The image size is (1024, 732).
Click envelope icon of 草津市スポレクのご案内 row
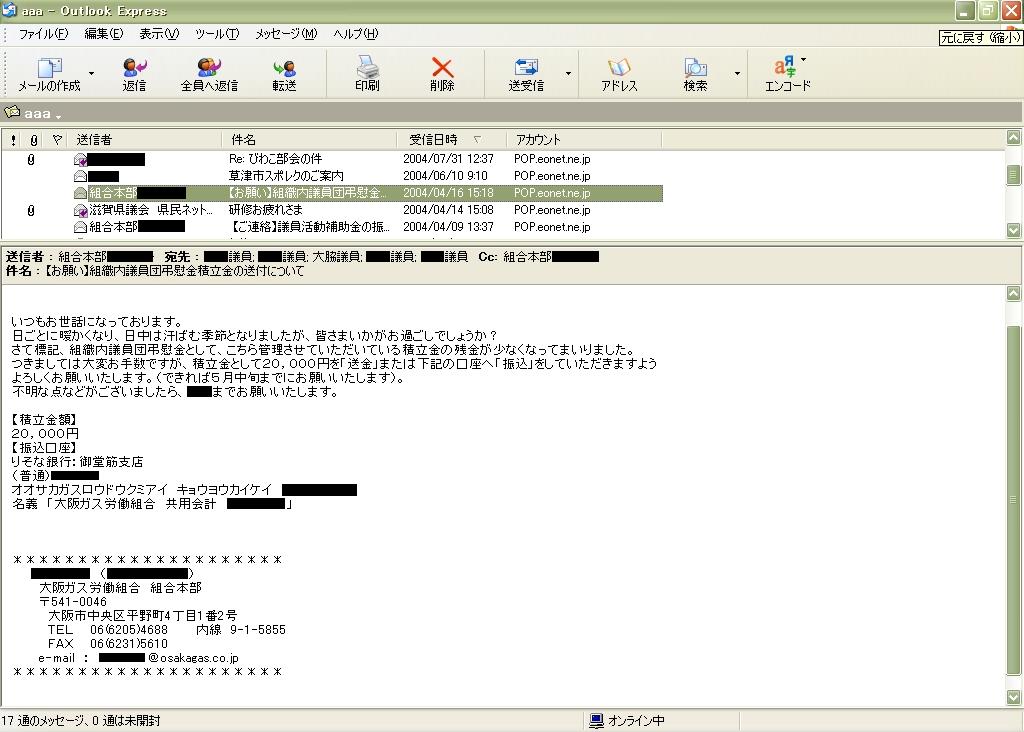click(80, 176)
